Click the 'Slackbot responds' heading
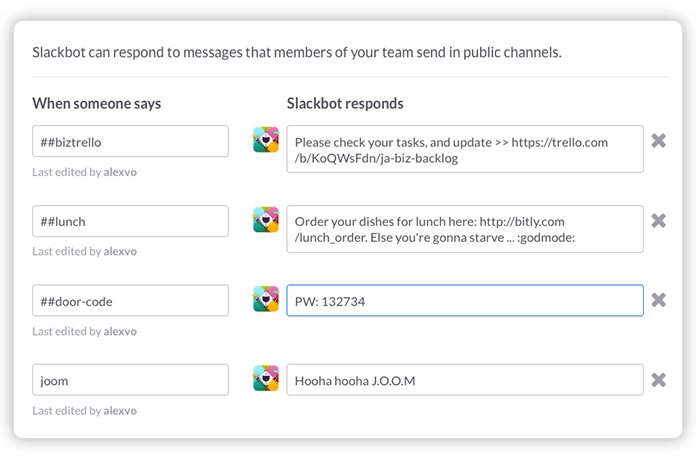The width and height of the screenshot is (696, 462). (345, 103)
